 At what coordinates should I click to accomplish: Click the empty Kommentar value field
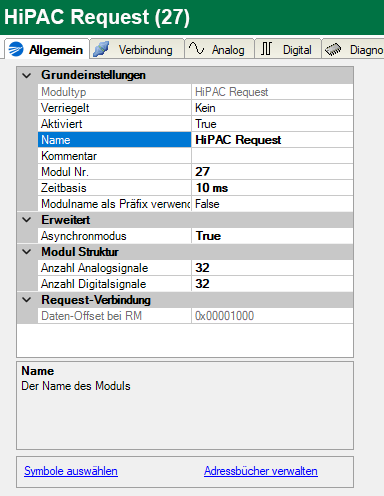tap(272, 156)
